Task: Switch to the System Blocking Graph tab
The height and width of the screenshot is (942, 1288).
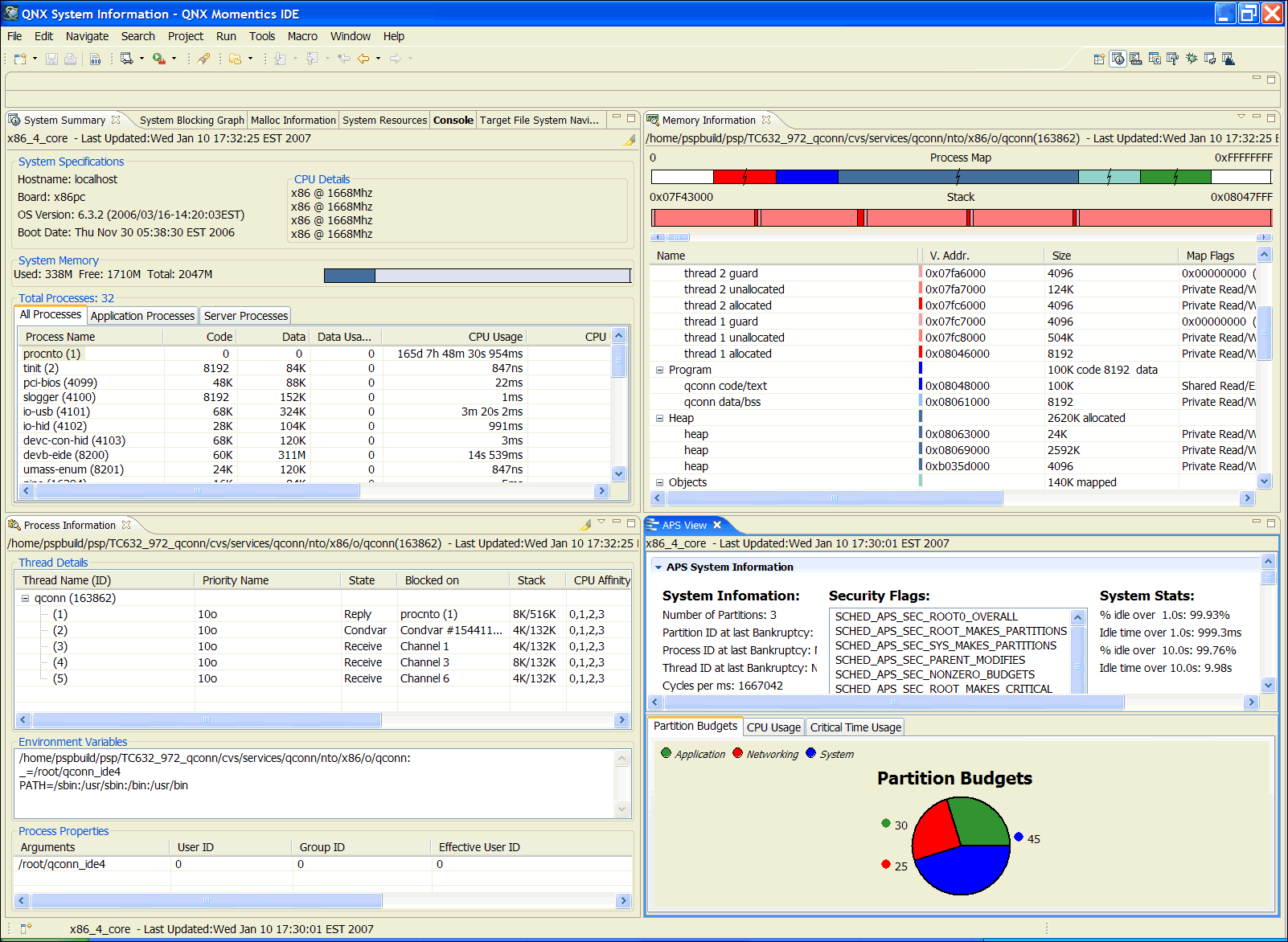Action: pyautogui.click(x=191, y=120)
